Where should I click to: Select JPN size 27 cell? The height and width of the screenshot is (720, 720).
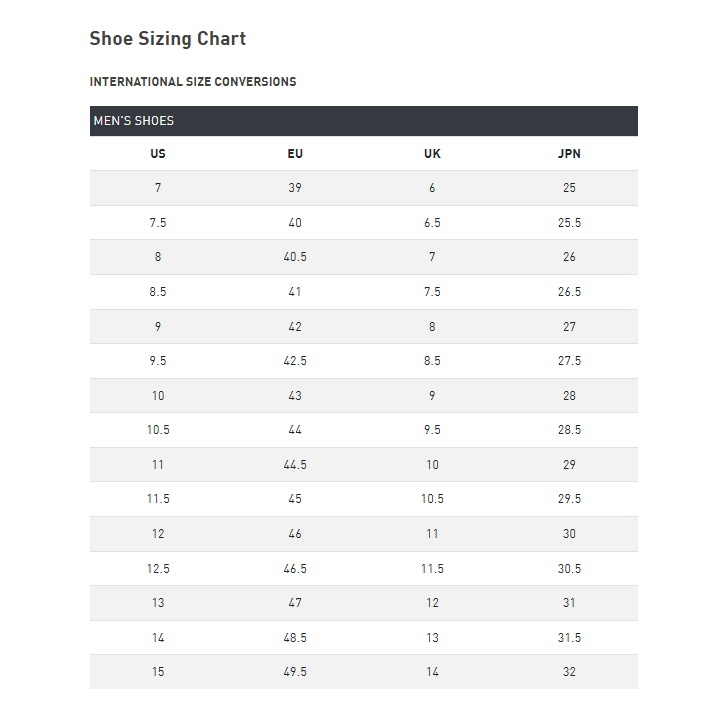569,326
